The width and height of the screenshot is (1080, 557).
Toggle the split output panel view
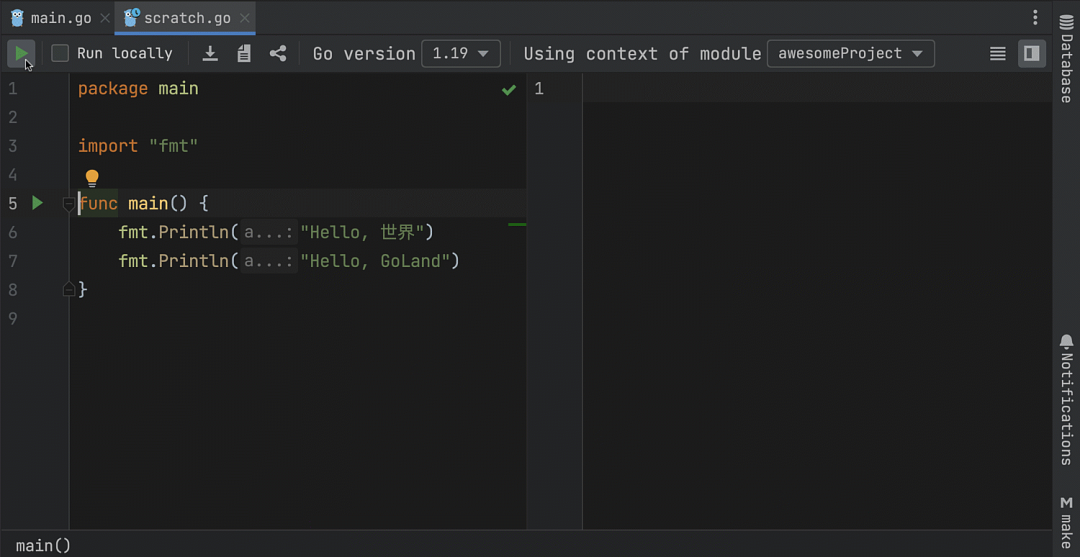[1031, 53]
